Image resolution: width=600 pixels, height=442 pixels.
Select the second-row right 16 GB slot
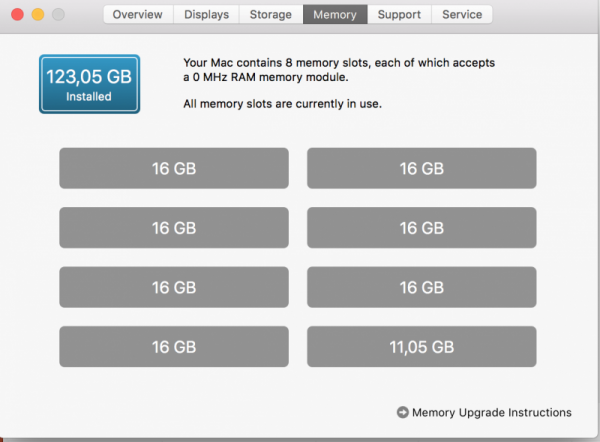[x=421, y=228]
